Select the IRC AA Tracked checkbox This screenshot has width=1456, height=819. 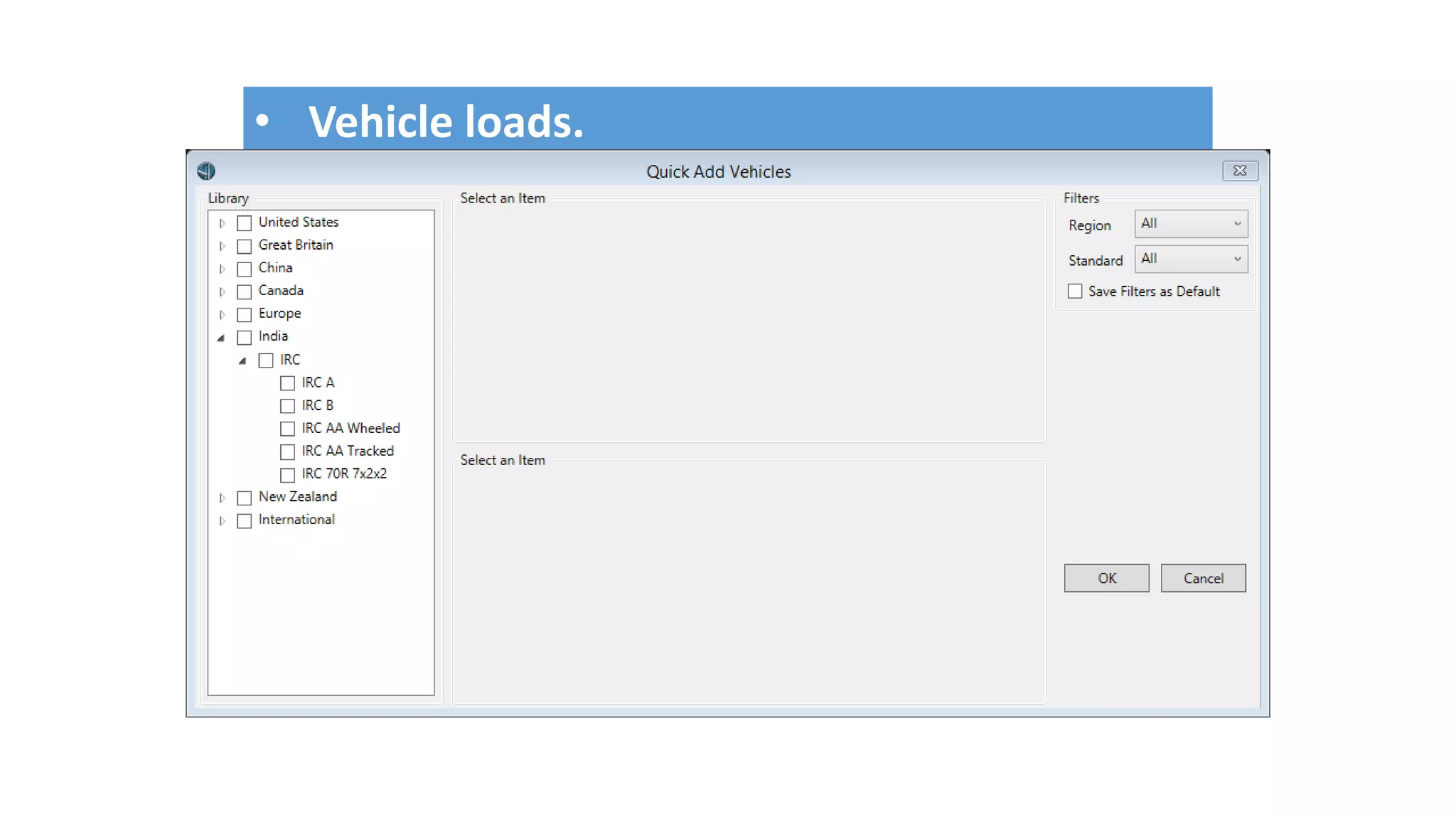click(287, 451)
